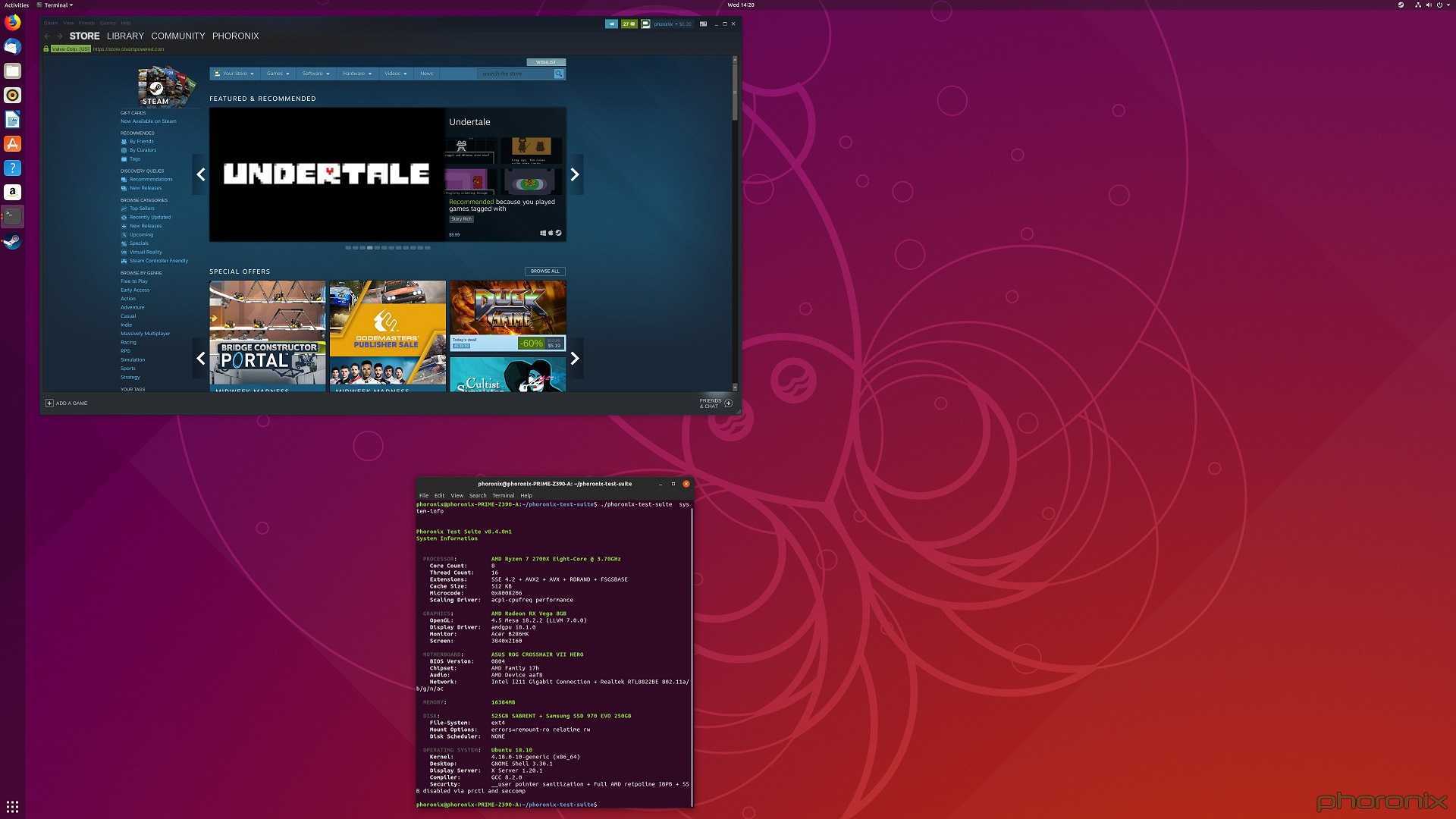
Task: Expand the Your Store dropdown
Action: point(234,74)
